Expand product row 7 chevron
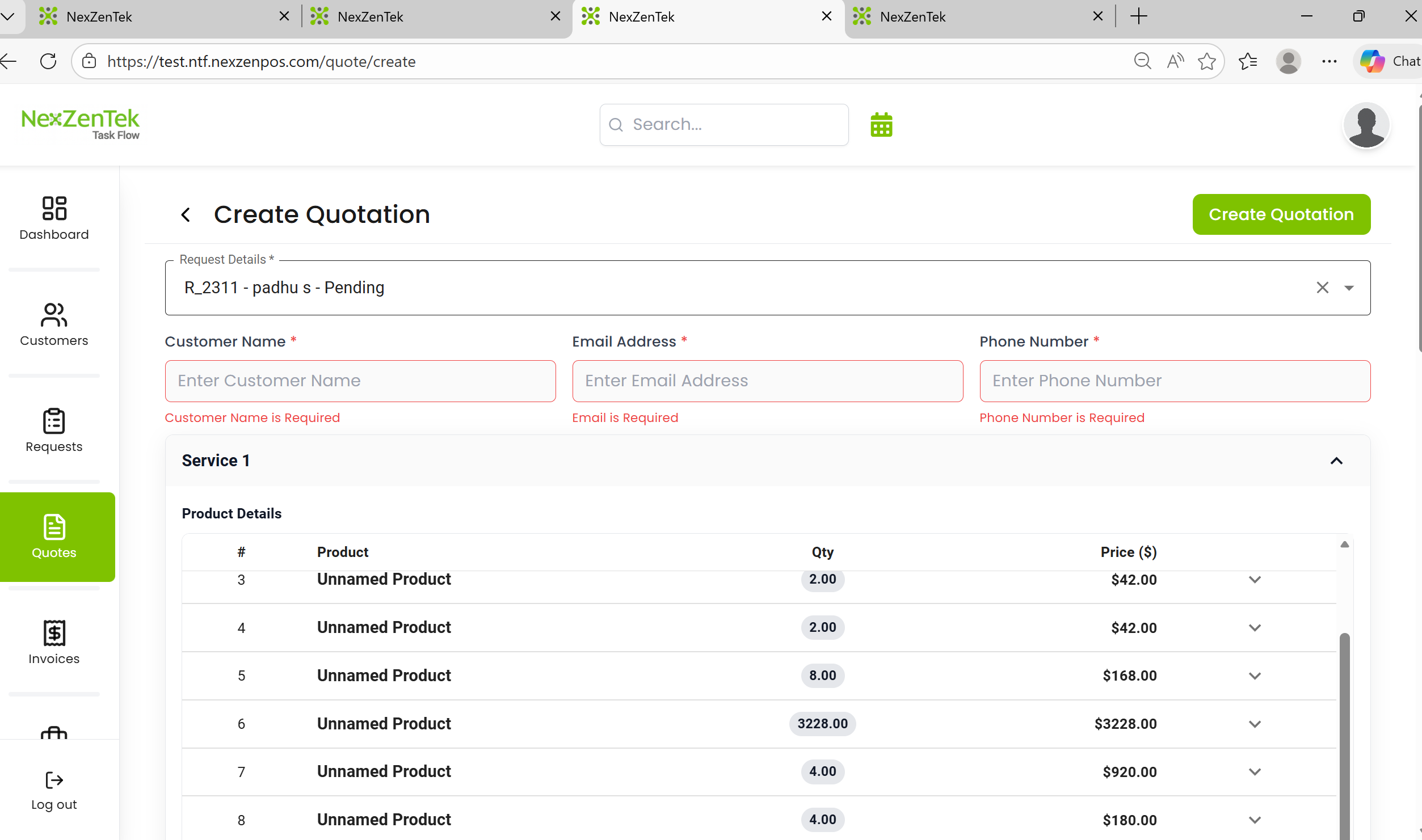The height and width of the screenshot is (840, 1422). point(1255,771)
